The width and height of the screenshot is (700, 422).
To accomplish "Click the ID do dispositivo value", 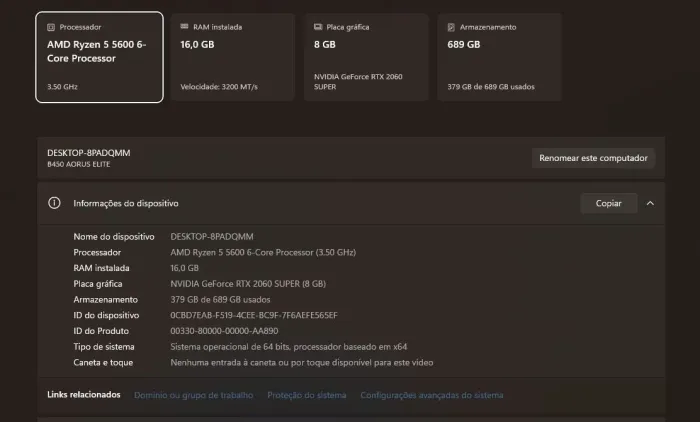I will 254,315.
